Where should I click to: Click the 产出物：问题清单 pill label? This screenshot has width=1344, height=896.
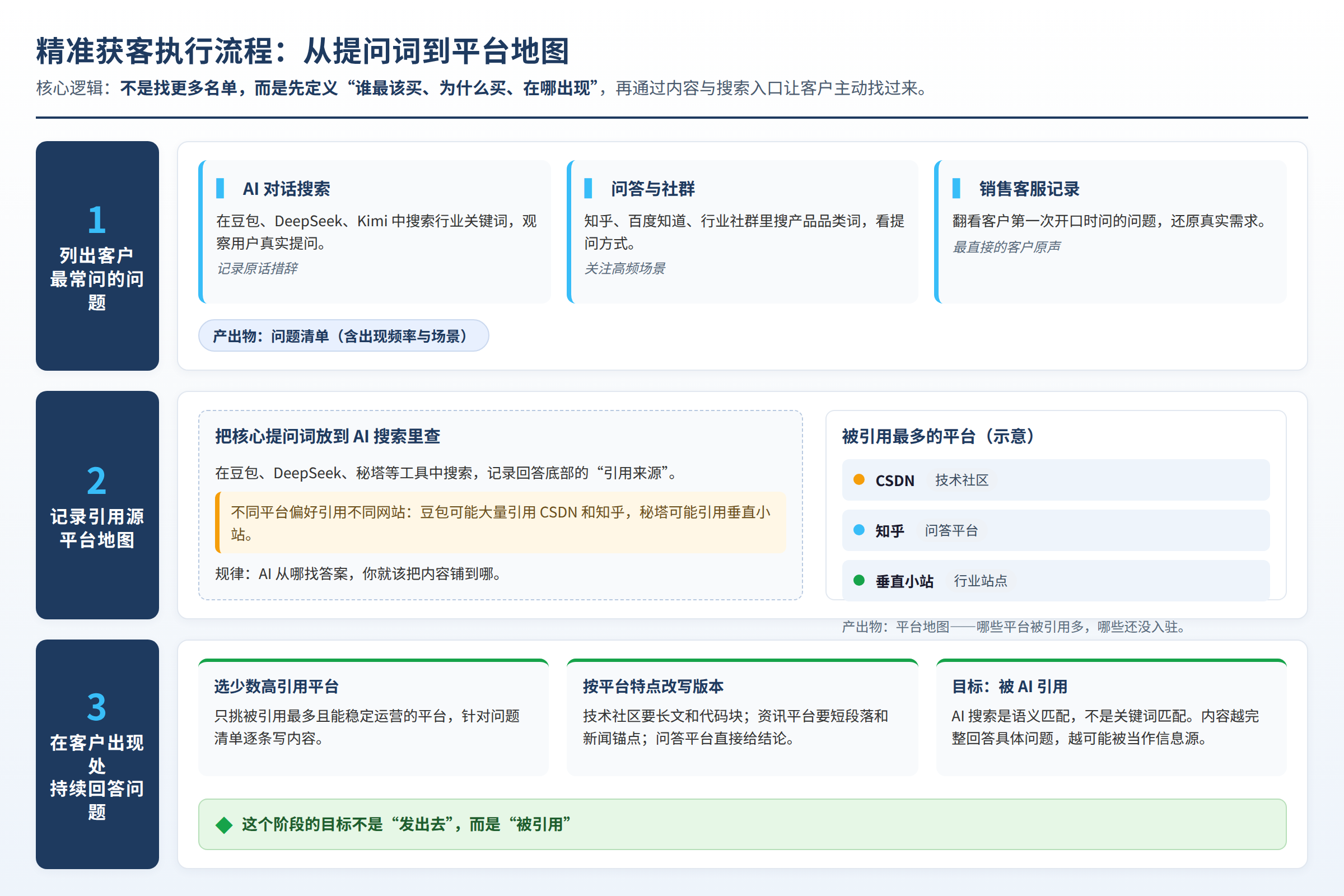(343, 335)
